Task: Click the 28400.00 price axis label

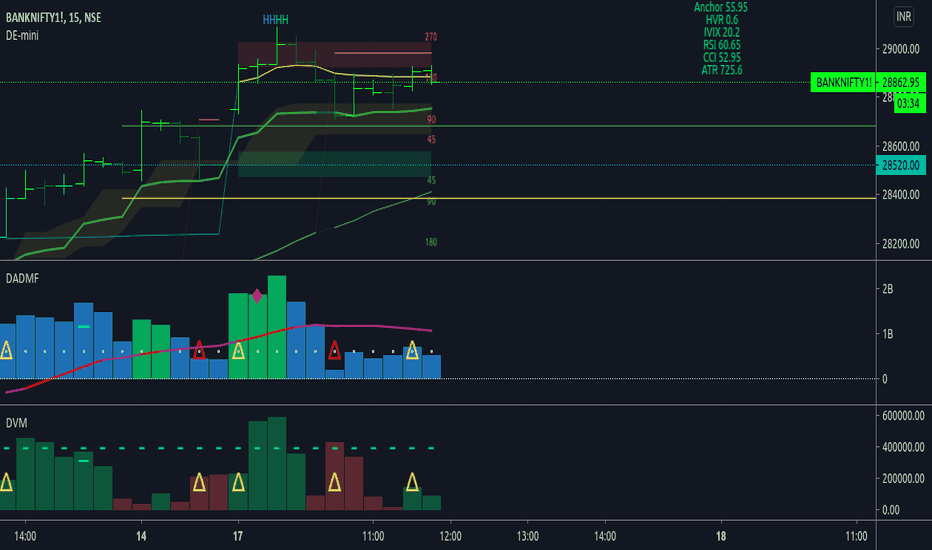Action: click(900, 195)
